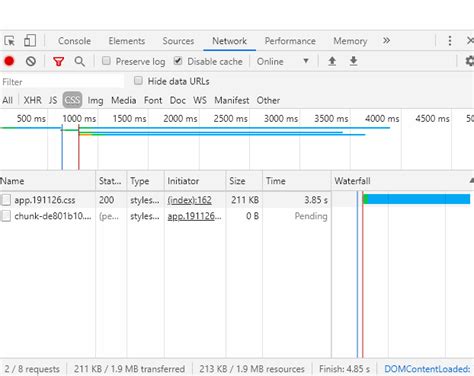Screen dimensions: 474x376
Task: Open DevTools three-dot menu
Action: (x=450, y=41)
